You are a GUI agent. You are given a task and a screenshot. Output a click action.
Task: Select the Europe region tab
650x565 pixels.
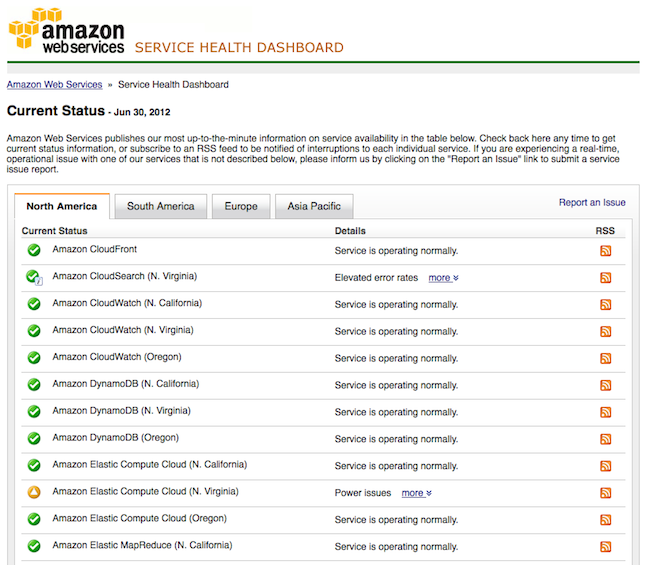tap(241, 206)
